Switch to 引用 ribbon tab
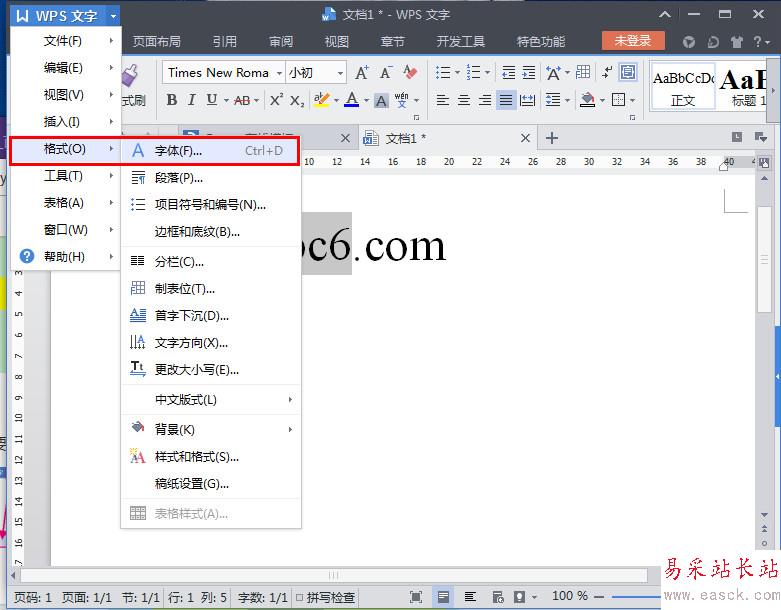781x610 pixels. pos(225,41)
